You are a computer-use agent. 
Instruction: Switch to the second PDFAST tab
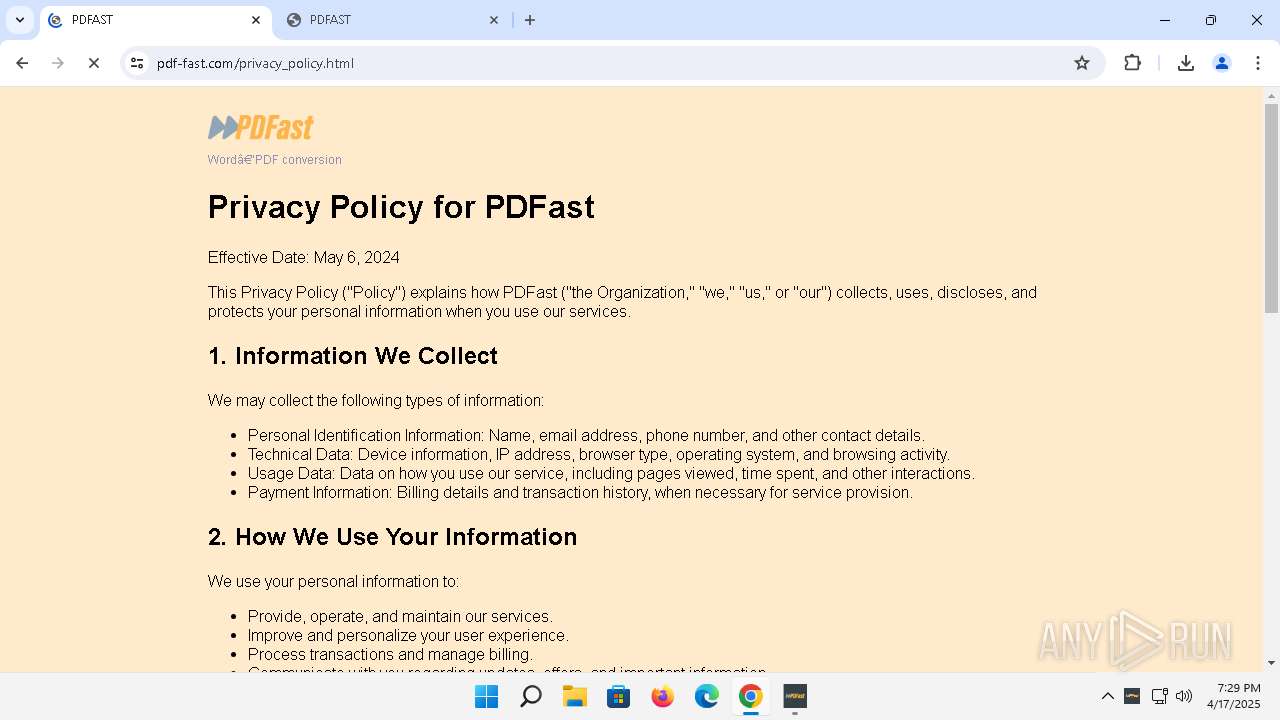pyautogui.click(x=393, y=20)
